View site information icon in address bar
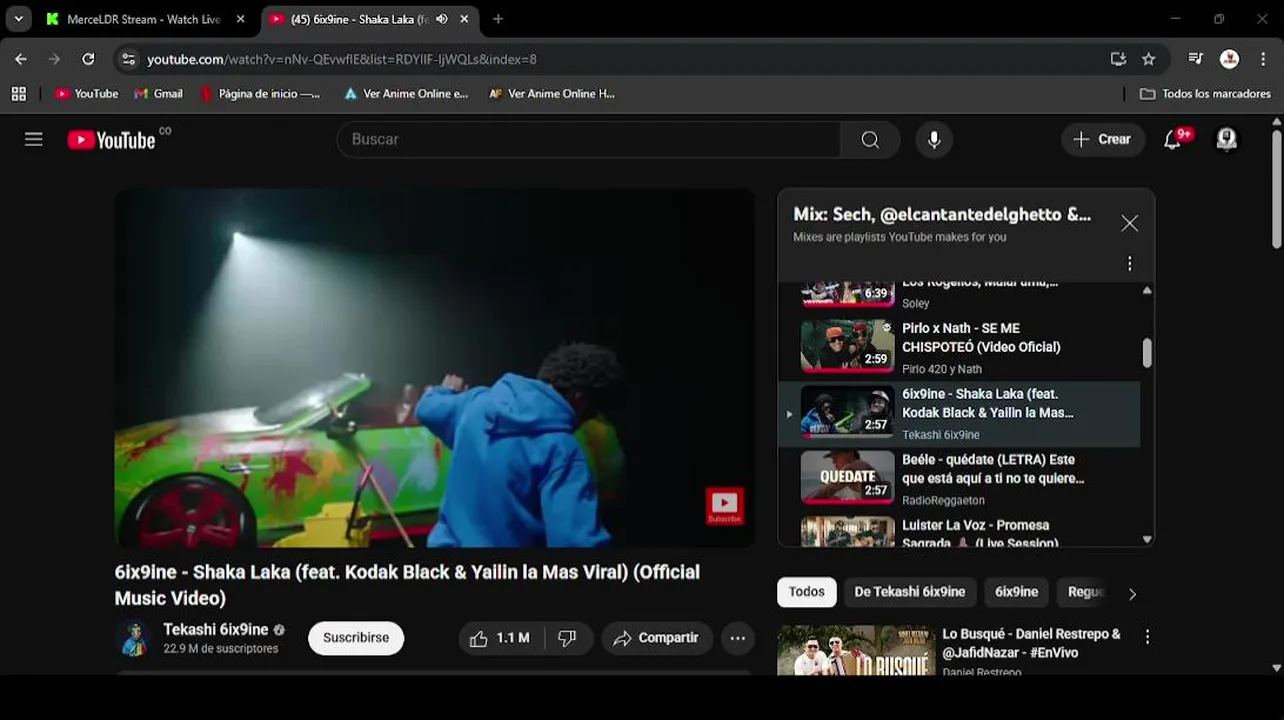The width and height of the screenshot is (1284, 720). pos(128,59)
